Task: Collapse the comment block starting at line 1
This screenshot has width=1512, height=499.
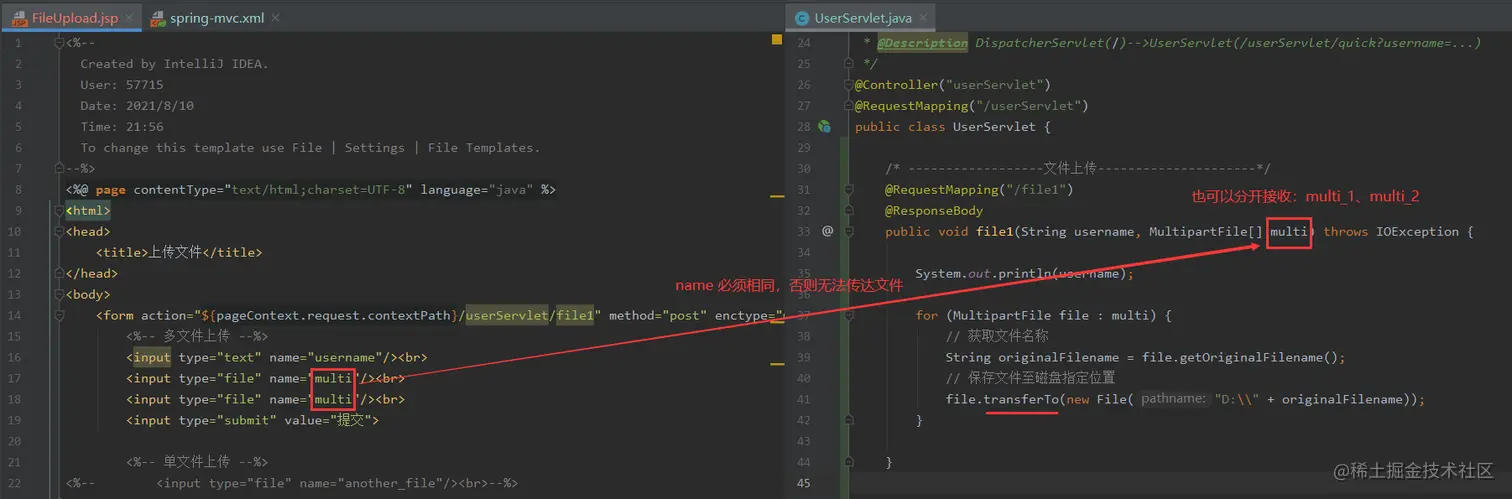Action: (62, 43)
